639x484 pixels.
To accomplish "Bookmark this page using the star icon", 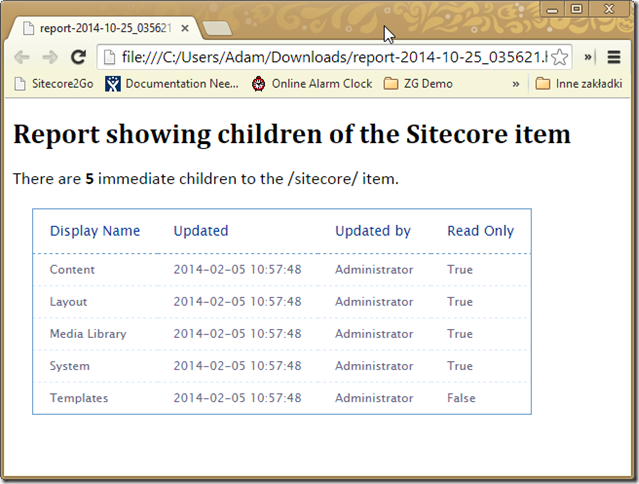I will click(560, 57).
